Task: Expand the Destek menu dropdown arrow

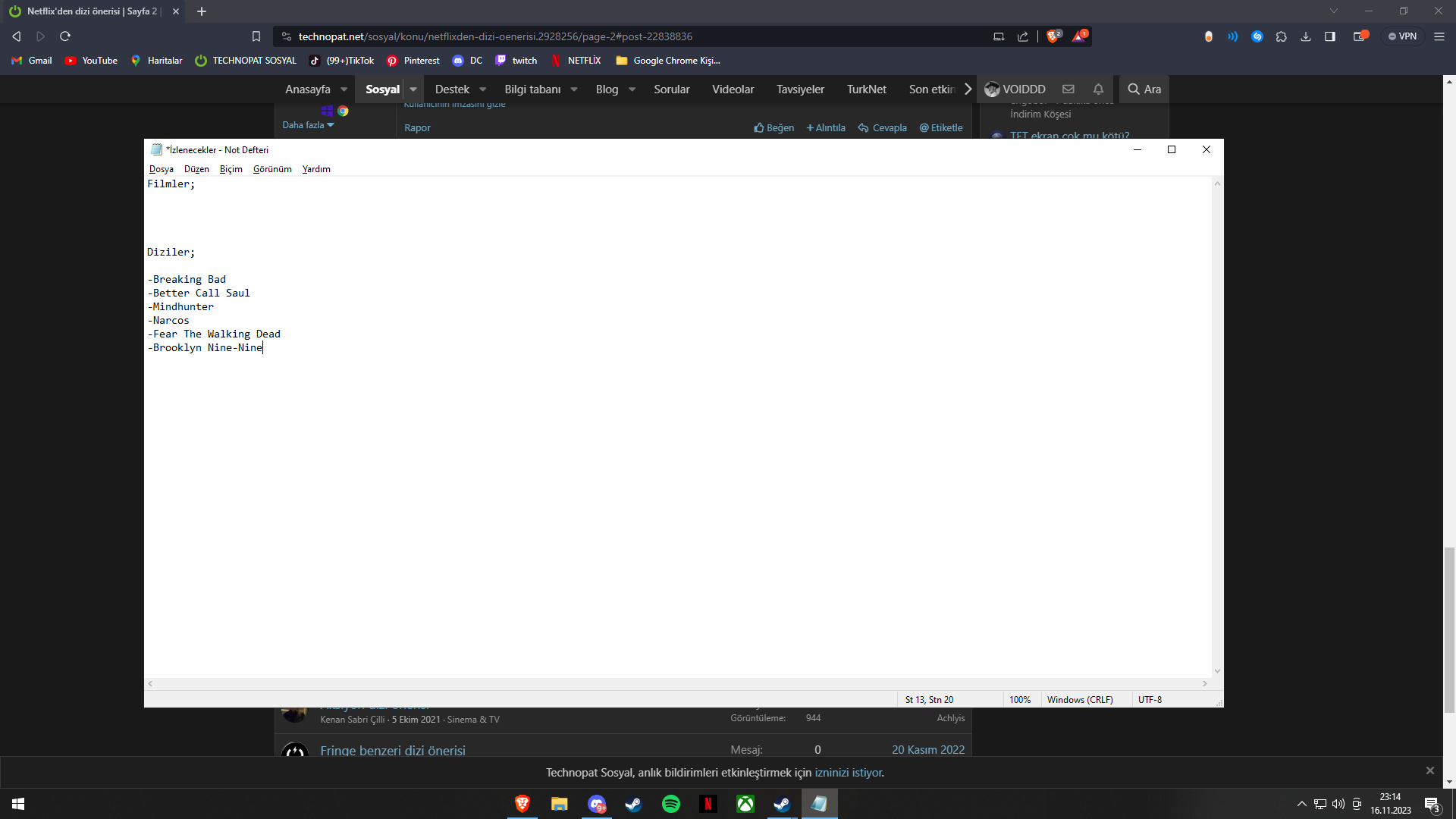Action: [x=483, y=89]
